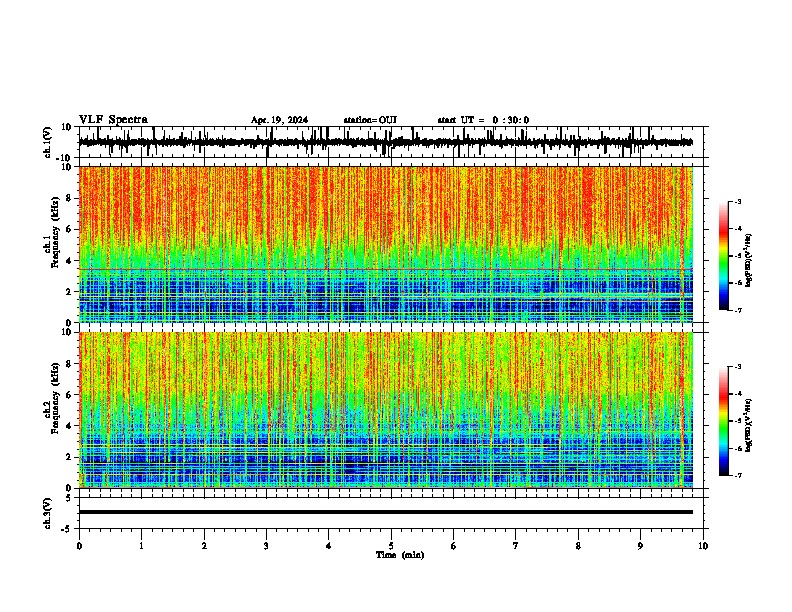Click the ch.2 frequency spectrogram panel
The width and height of the screenshot is (792, 612).
click(x=385, y=410)
